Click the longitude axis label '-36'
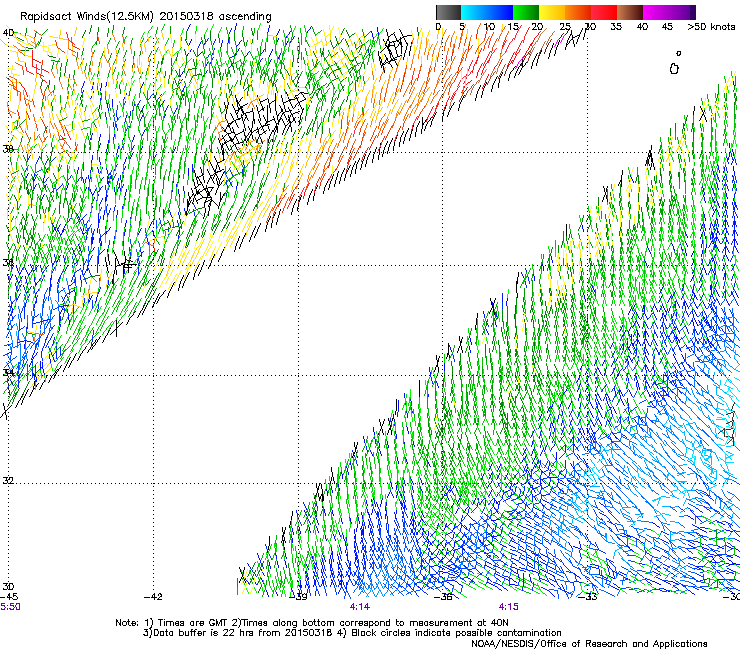This screenshot has height=650, width=740. click(443, 597)
